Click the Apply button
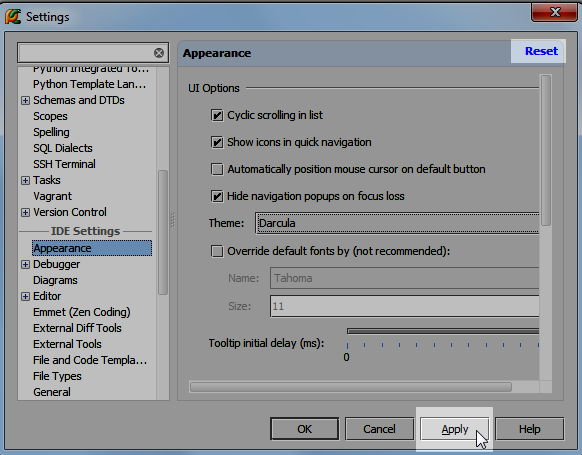582x455 pixels. (x=455, y=429)
